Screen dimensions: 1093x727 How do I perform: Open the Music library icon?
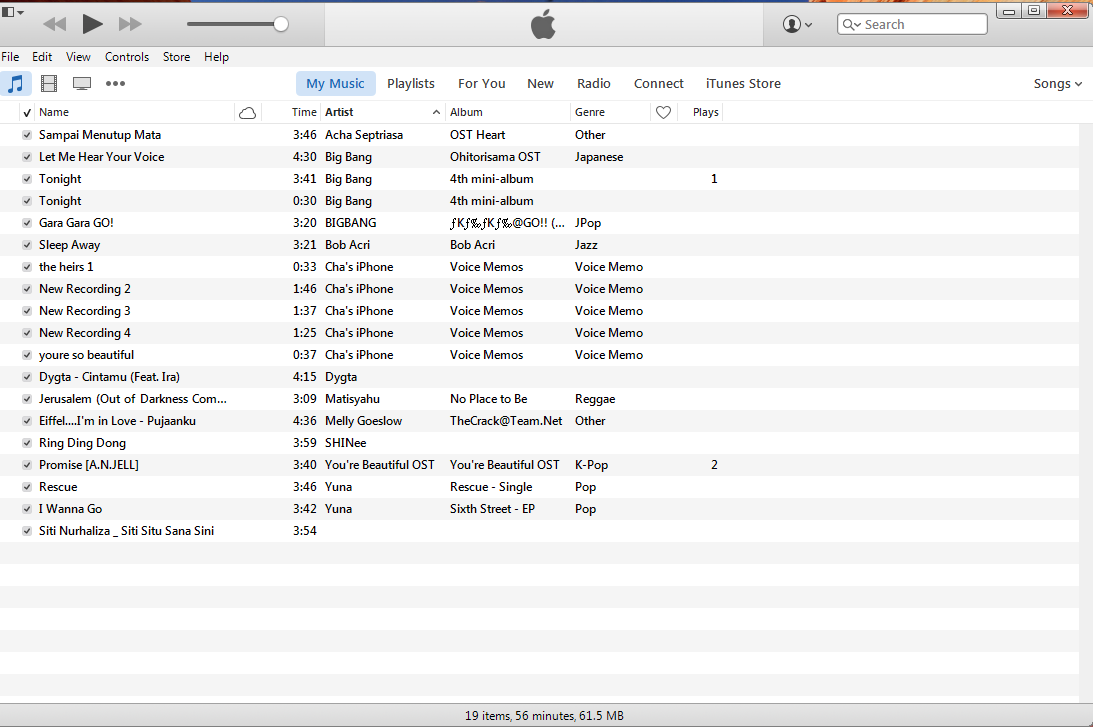click(15, 84)
